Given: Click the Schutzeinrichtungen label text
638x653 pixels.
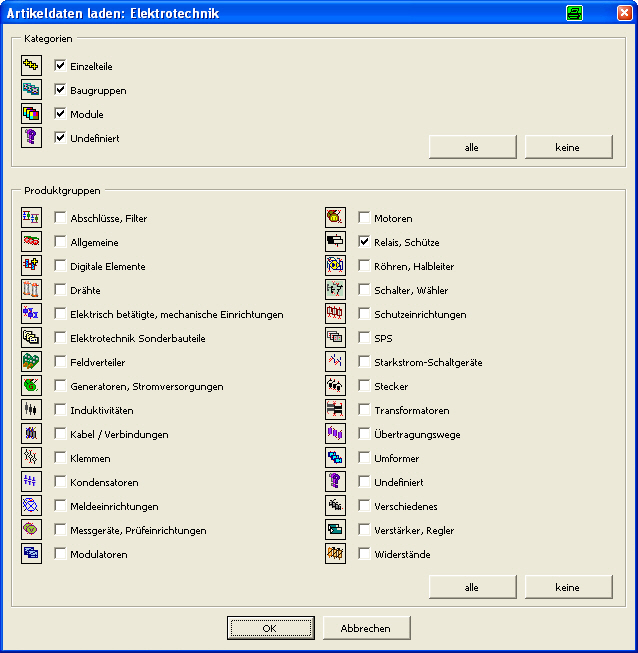Looking at the screenshot, I should [420, 314].
